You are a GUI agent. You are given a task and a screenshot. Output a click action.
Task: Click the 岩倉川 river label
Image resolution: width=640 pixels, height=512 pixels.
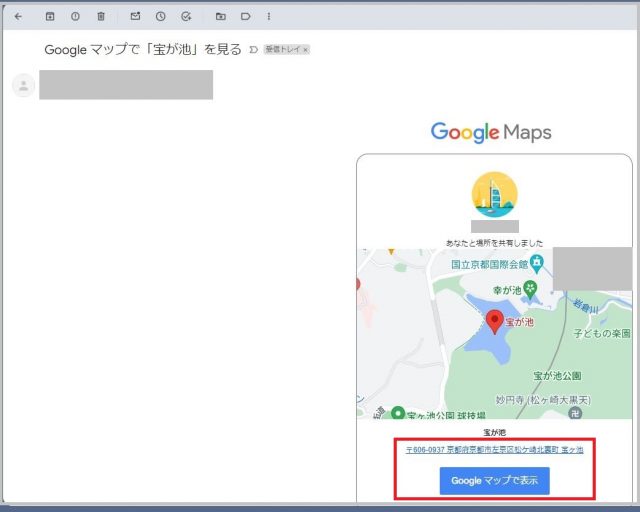pyautogui.click(x=586, y=306)
